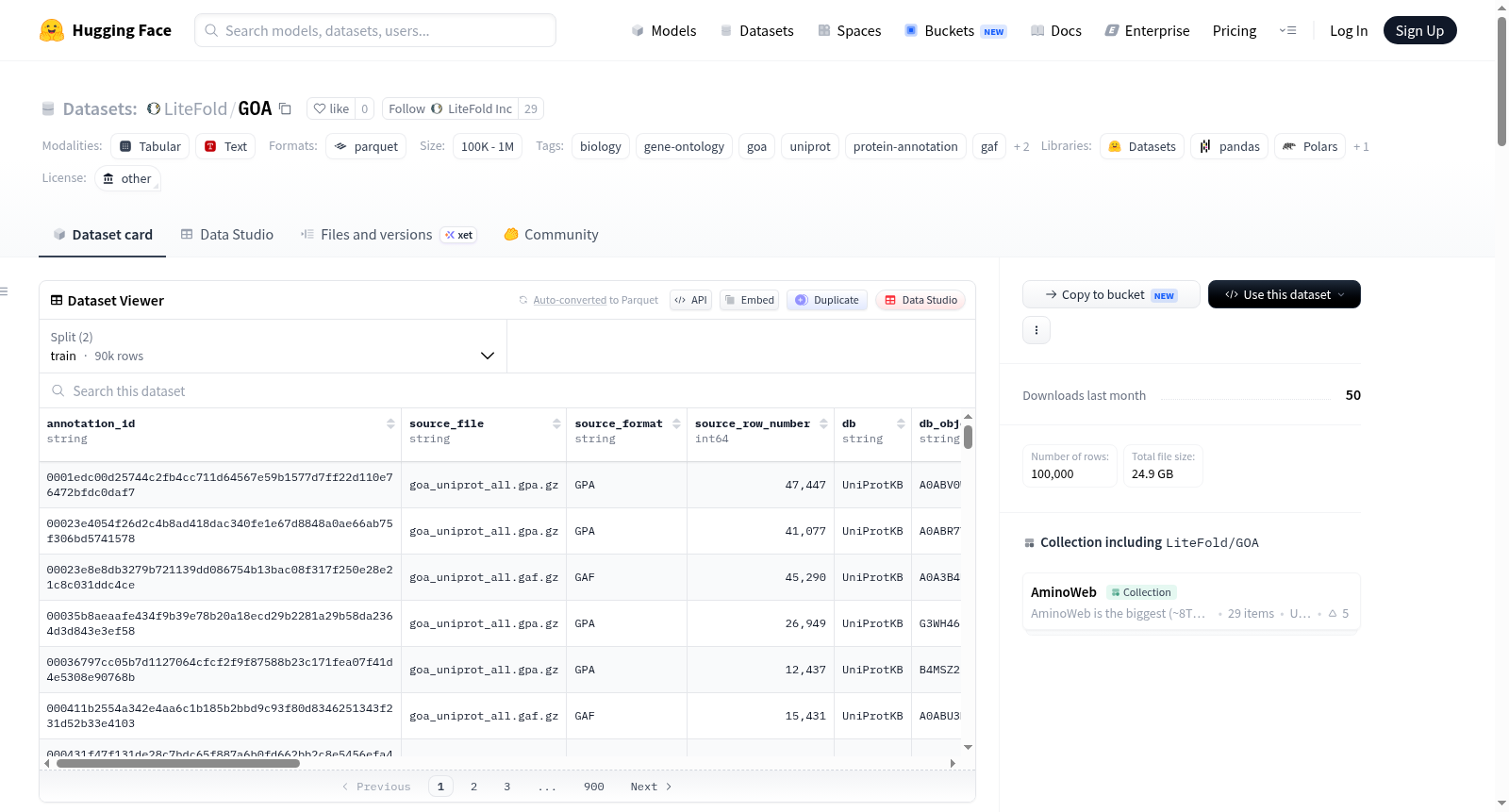The height and width of the screenshot is (812, 1509).
Task: Expand the left sidebar toggle icon
Action: [5, 291]
